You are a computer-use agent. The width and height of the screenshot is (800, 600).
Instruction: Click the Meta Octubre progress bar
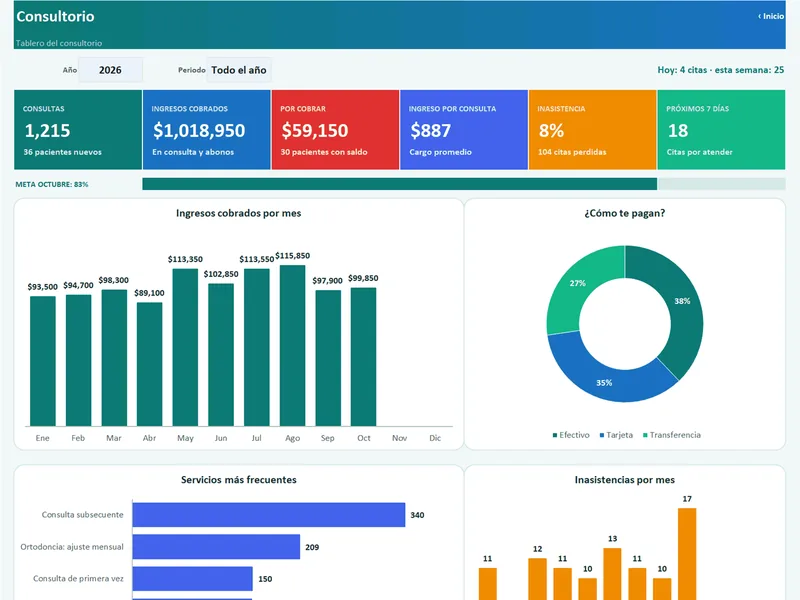coord(464,184)
